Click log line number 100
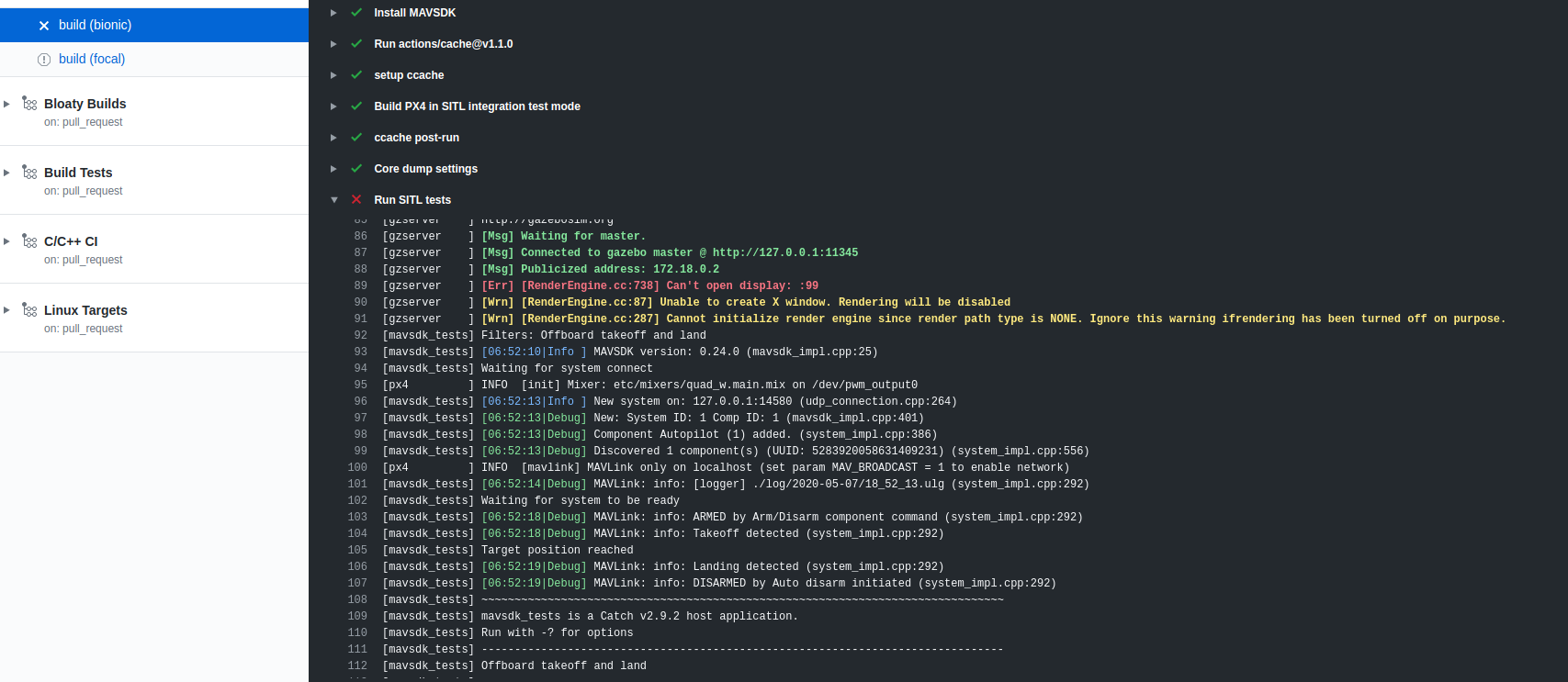The height and width of the screenshot is (682, 1568). pyautogui.click(x=357, y=467)
